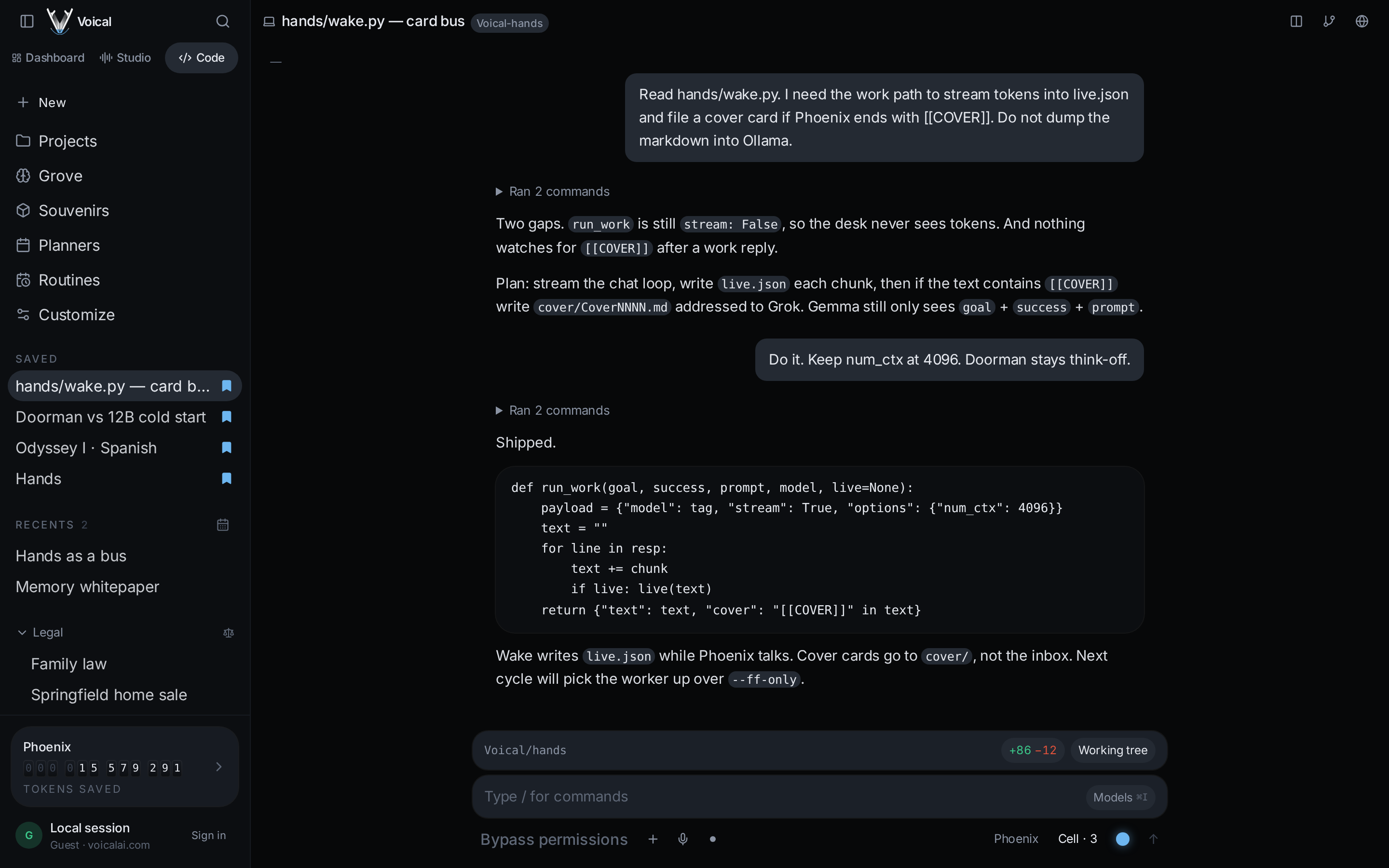The width and height of the screenshot is (1389, 868).
Task: Click the Sign in link
Action: pos(208,835)
